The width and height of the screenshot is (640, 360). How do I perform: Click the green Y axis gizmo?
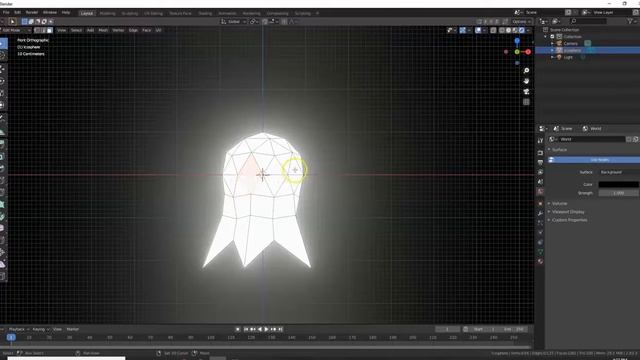click(x=517, y=52)
